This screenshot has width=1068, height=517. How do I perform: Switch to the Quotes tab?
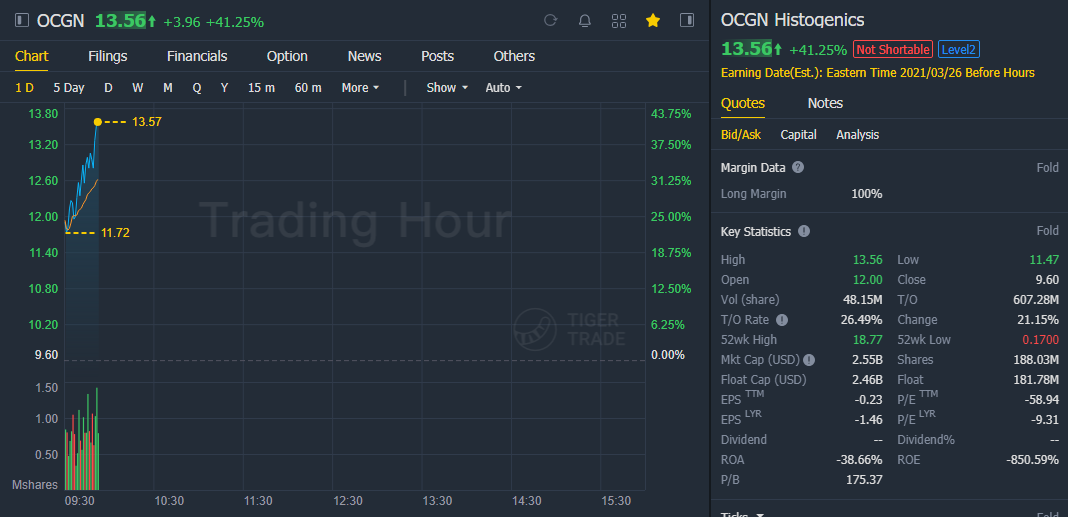(742, 104)
